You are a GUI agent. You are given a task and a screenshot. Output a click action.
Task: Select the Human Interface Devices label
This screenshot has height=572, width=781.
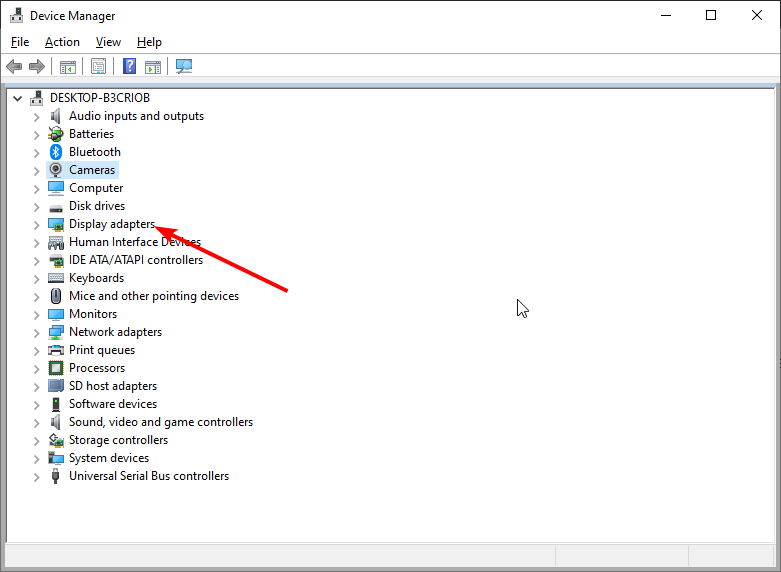click(x=135, y=242)
